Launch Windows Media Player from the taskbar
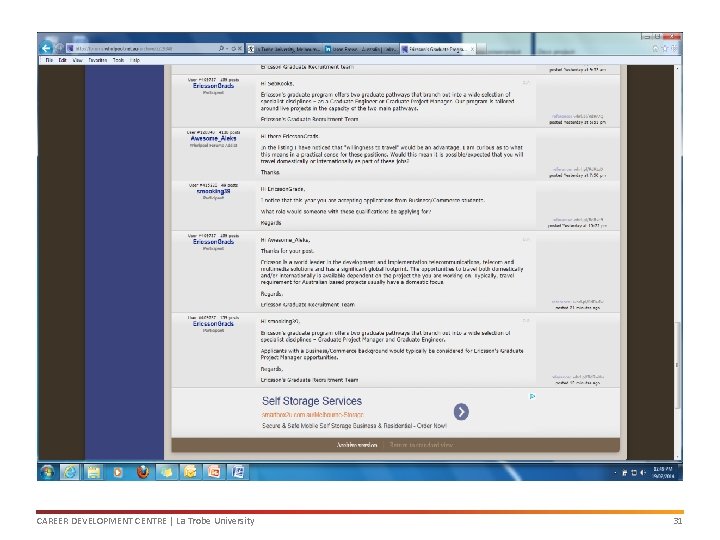The image size is (720, 540). coord(118,472)
